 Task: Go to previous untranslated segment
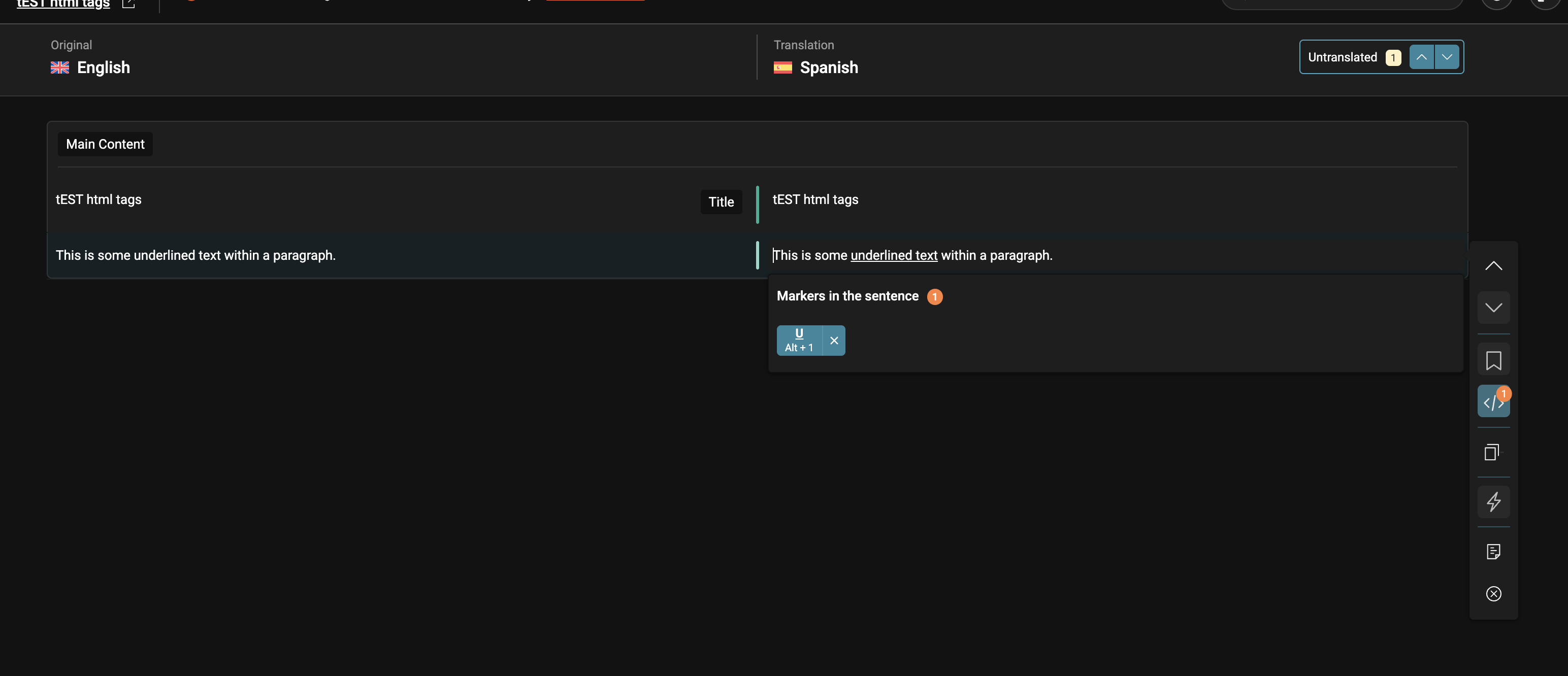(x=1421, y=57)
